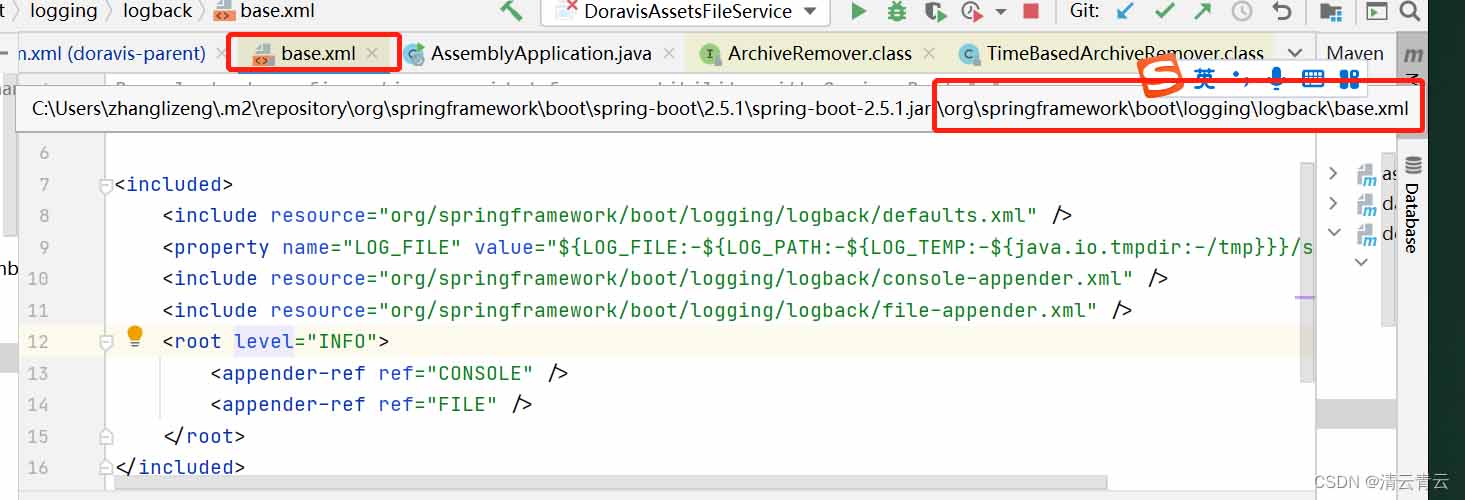Collapse the <included> tag at line 7
The width and height of the screenshot is (1465, 500).
pyautogui.click(x=106, y=185)
